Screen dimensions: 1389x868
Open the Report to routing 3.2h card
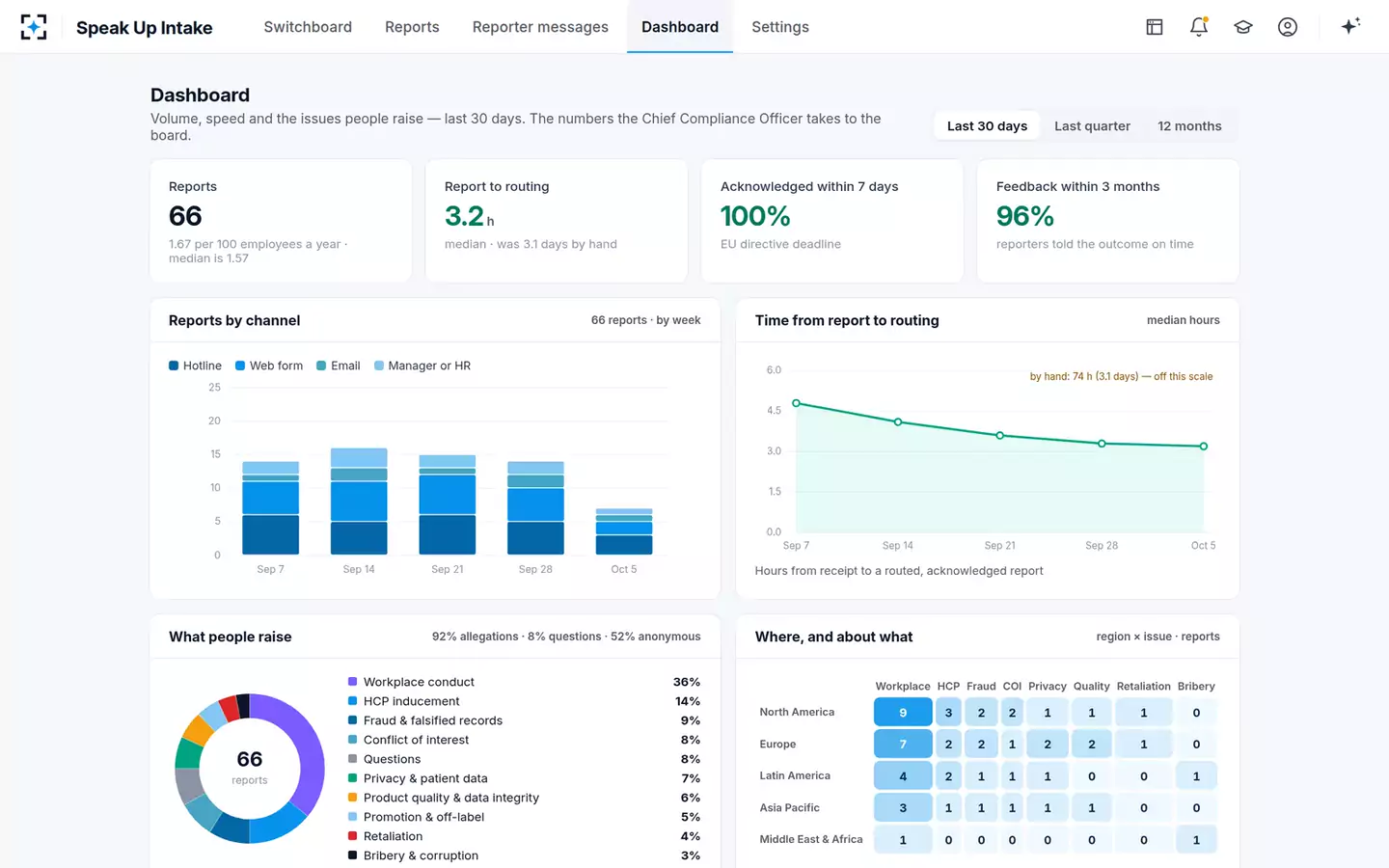click(557, 221)
